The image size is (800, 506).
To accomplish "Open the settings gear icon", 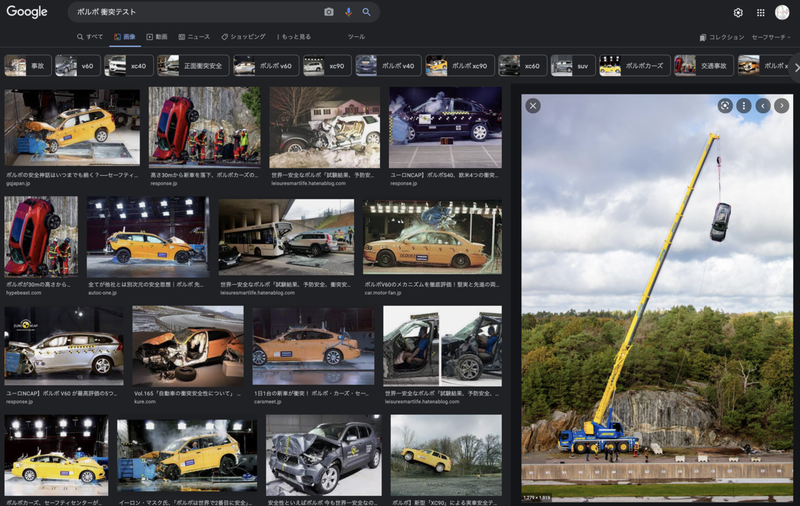I will (738, 12).
